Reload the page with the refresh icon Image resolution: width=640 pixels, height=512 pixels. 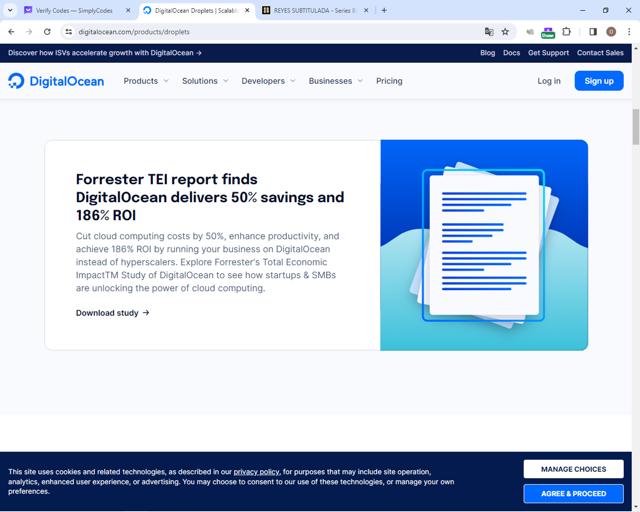[47, 31]
